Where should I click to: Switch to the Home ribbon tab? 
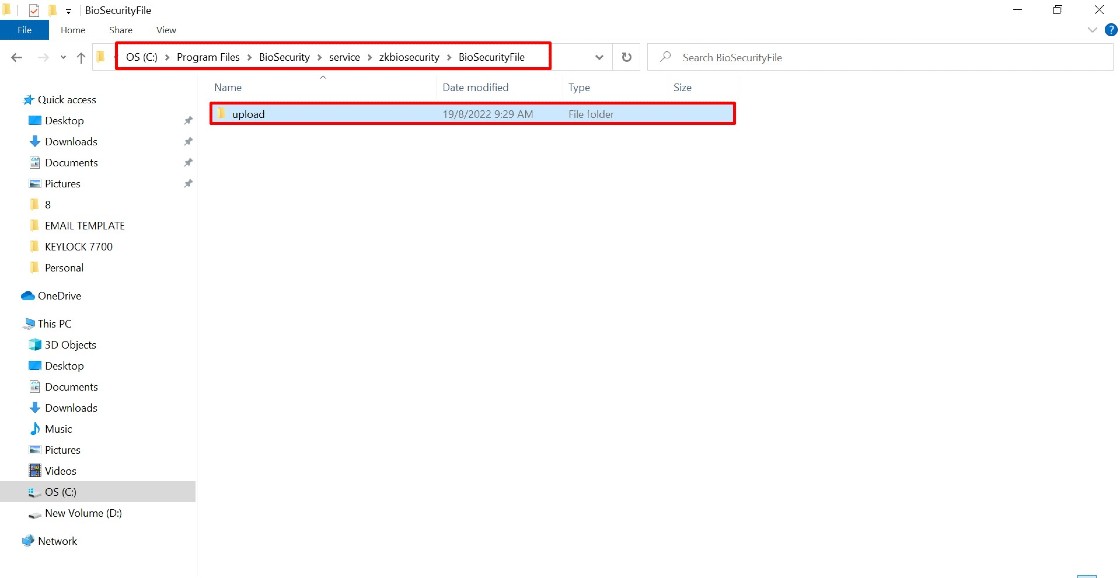click(73, 30)
